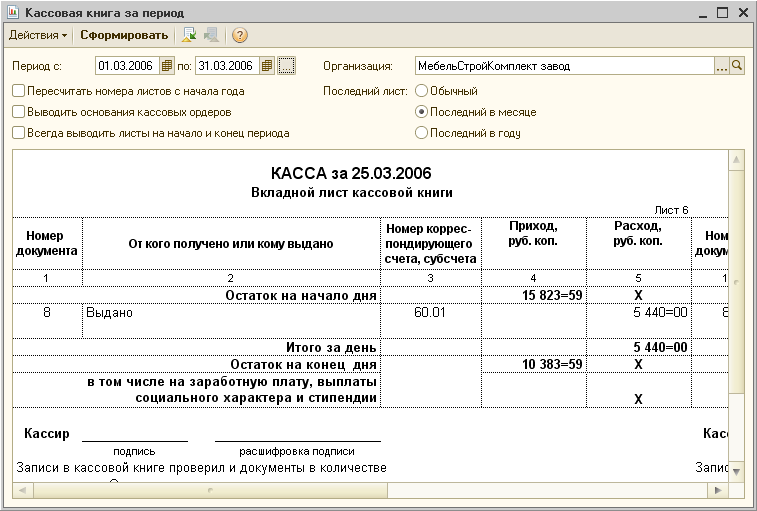Screen dimensions: 757x511
Task: Open help with the question mark icon
Action: coord(239,35)
